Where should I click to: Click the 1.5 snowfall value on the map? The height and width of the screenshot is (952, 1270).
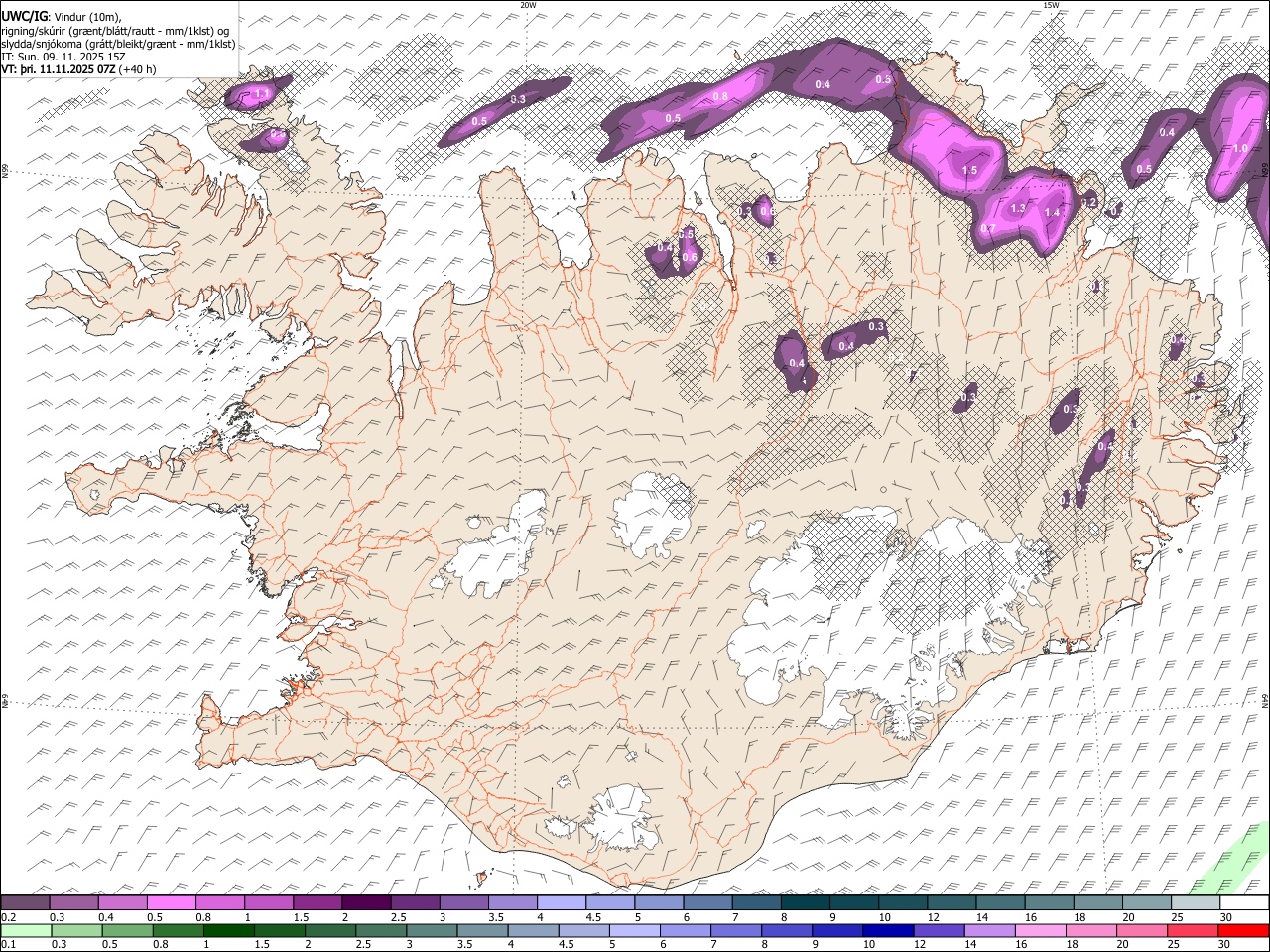pos(969,171)
